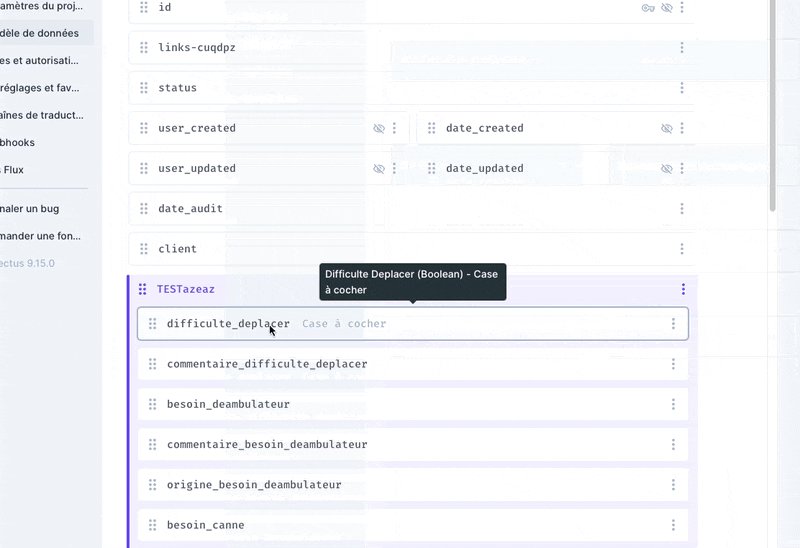
Task: Click the primary key icon on id row
Action: pos(648,8)
